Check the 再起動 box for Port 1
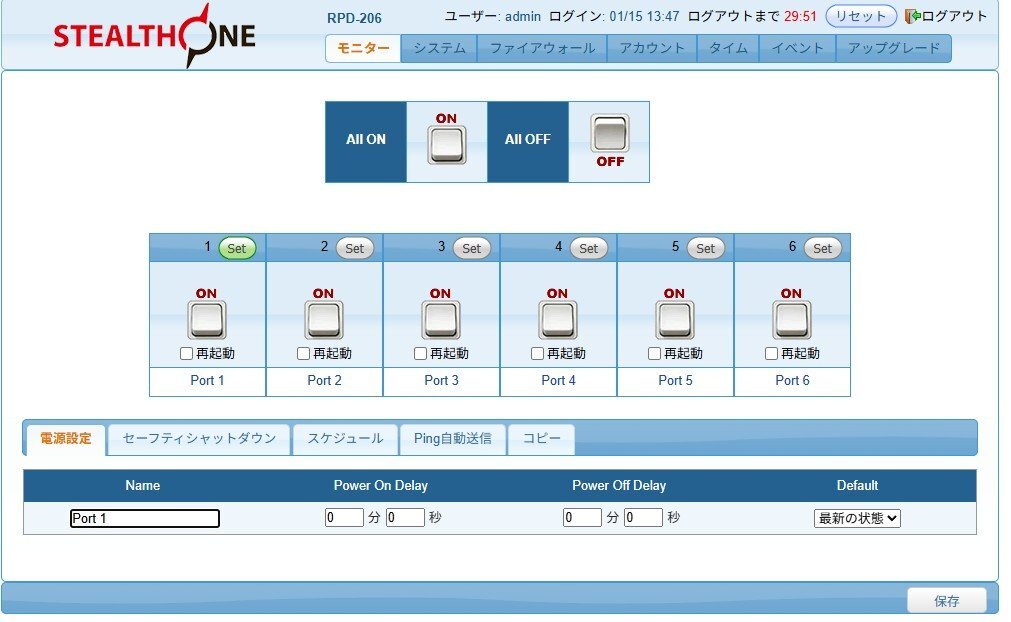 tap(186, 353)
